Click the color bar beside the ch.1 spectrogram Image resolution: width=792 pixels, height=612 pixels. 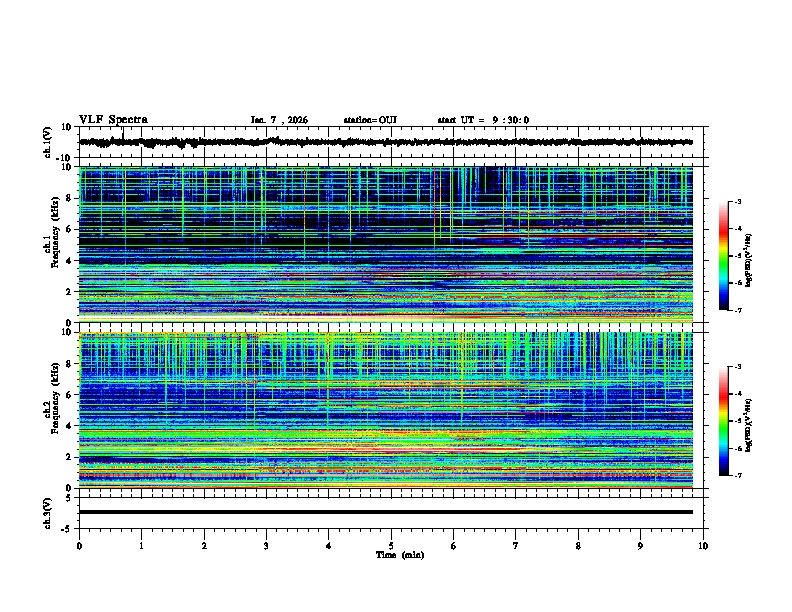(x=724, y=256)
